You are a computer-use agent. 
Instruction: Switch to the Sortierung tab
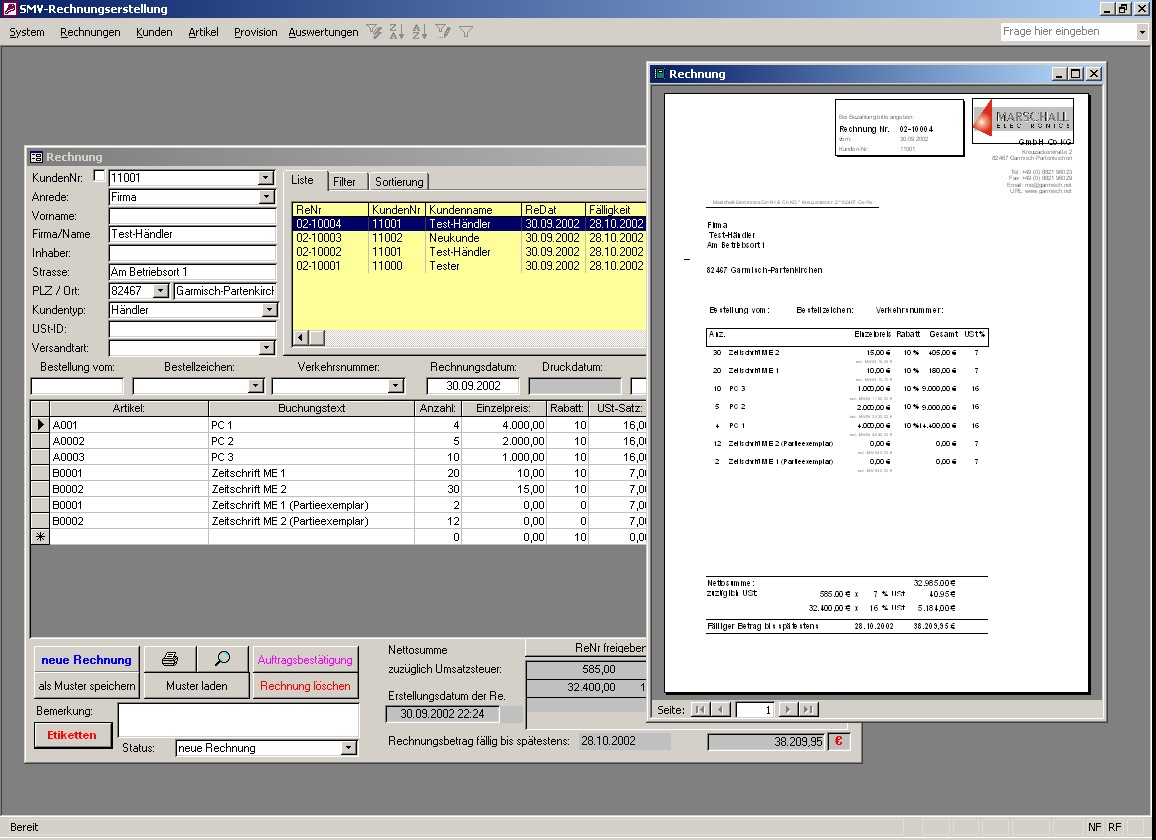[x=399, y=181]
